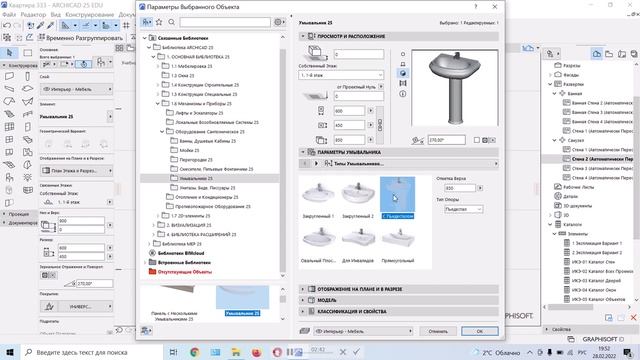Click the info icon beside the preview

tap(403, 94)
